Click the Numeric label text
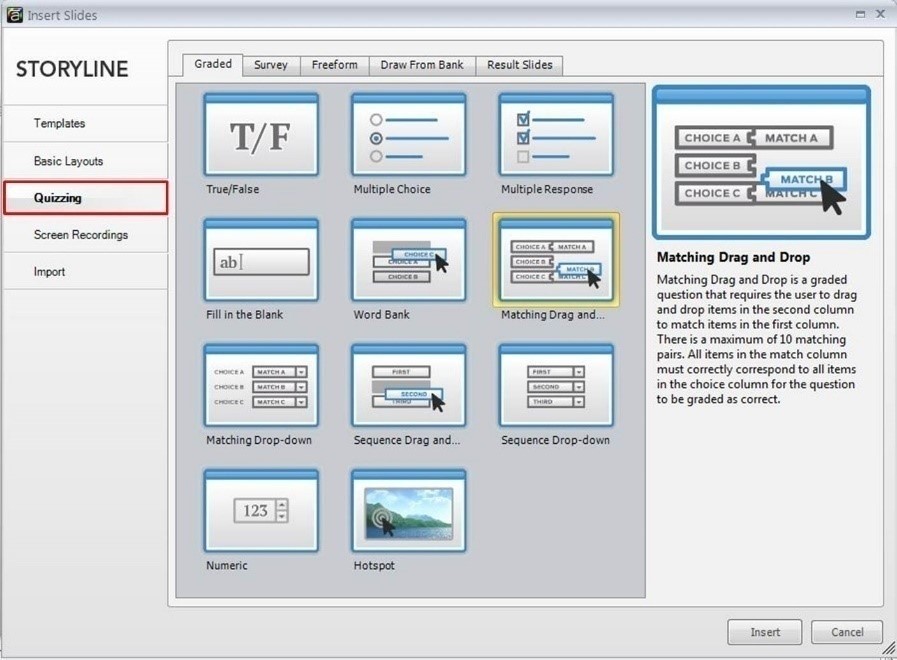The height and width of the screenshot is (660, 897). tap(227, 565)
